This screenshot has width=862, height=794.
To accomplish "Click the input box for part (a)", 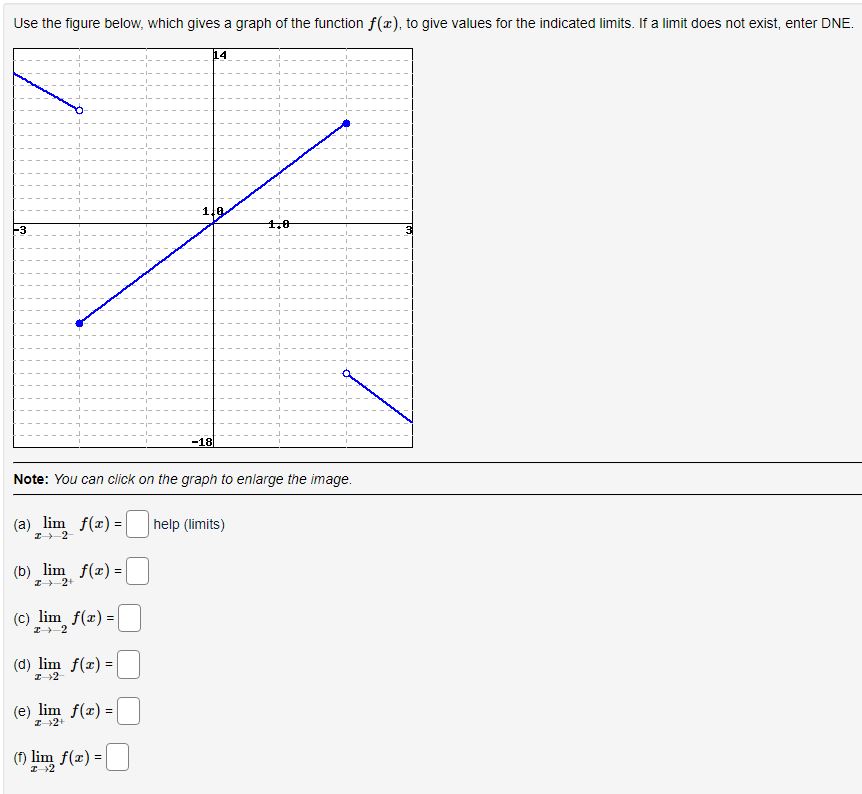I will pos(135,523).
